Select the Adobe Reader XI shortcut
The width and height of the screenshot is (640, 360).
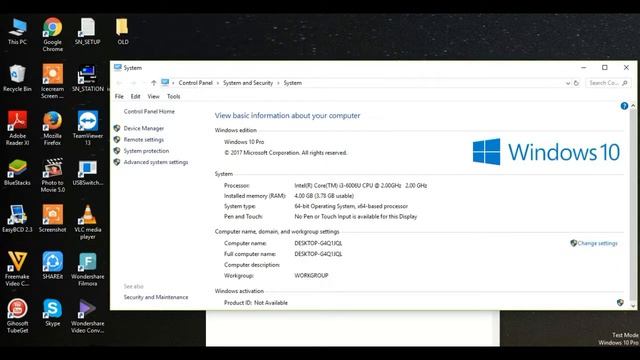(17, 129)
